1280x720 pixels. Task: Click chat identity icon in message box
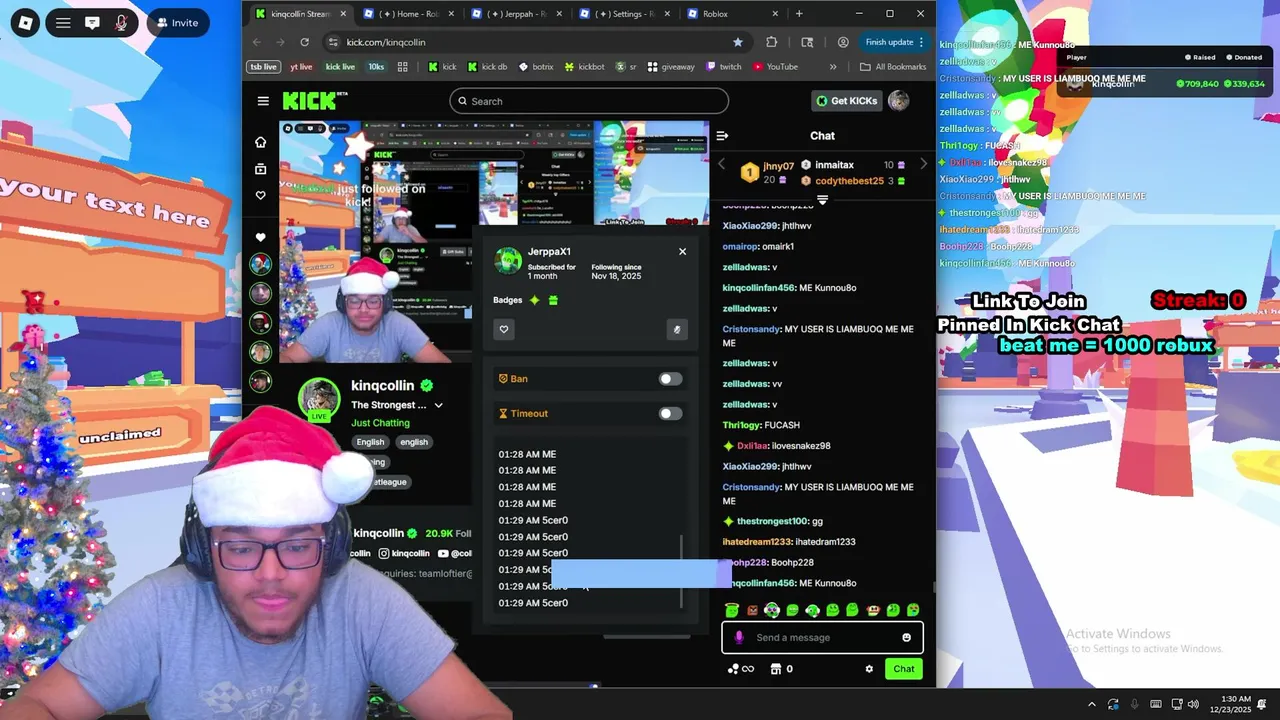tap(739, 638)
